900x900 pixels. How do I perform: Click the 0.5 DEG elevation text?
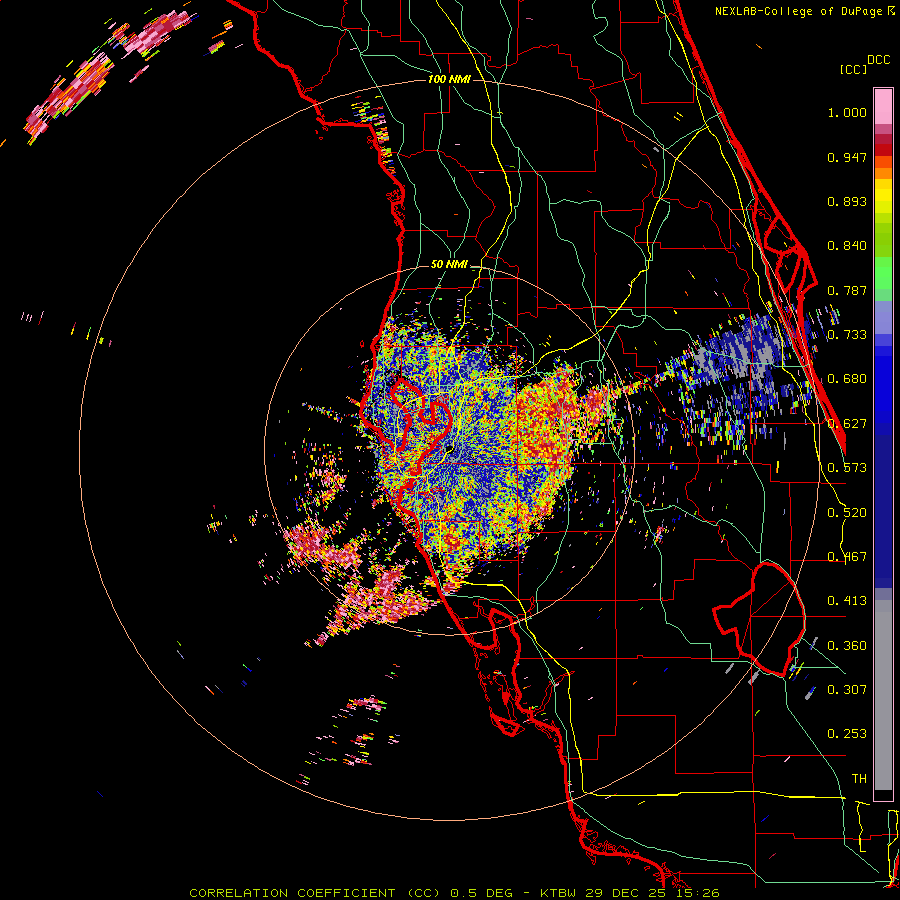tap(482, 893)
